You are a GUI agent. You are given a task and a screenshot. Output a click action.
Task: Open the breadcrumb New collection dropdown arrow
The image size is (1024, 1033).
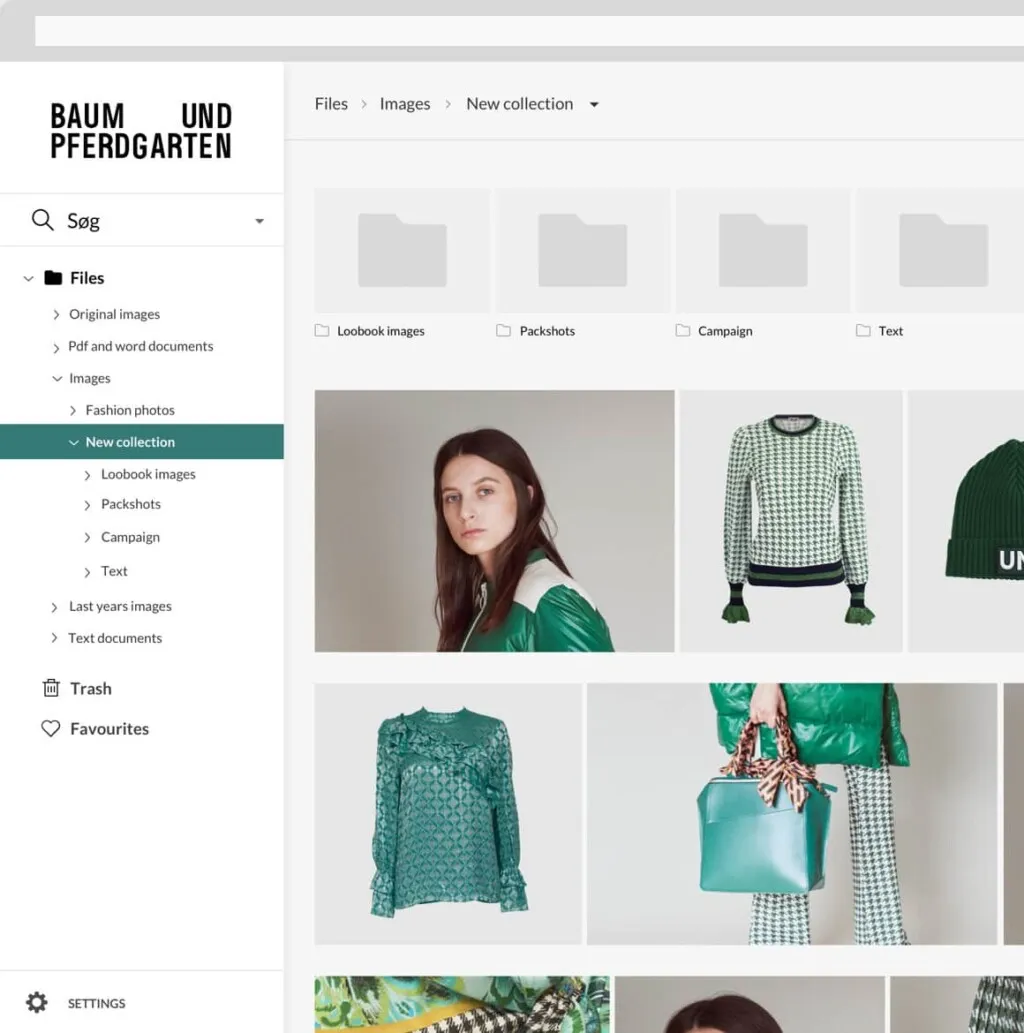pyautogui.click(x=594, y=105)
